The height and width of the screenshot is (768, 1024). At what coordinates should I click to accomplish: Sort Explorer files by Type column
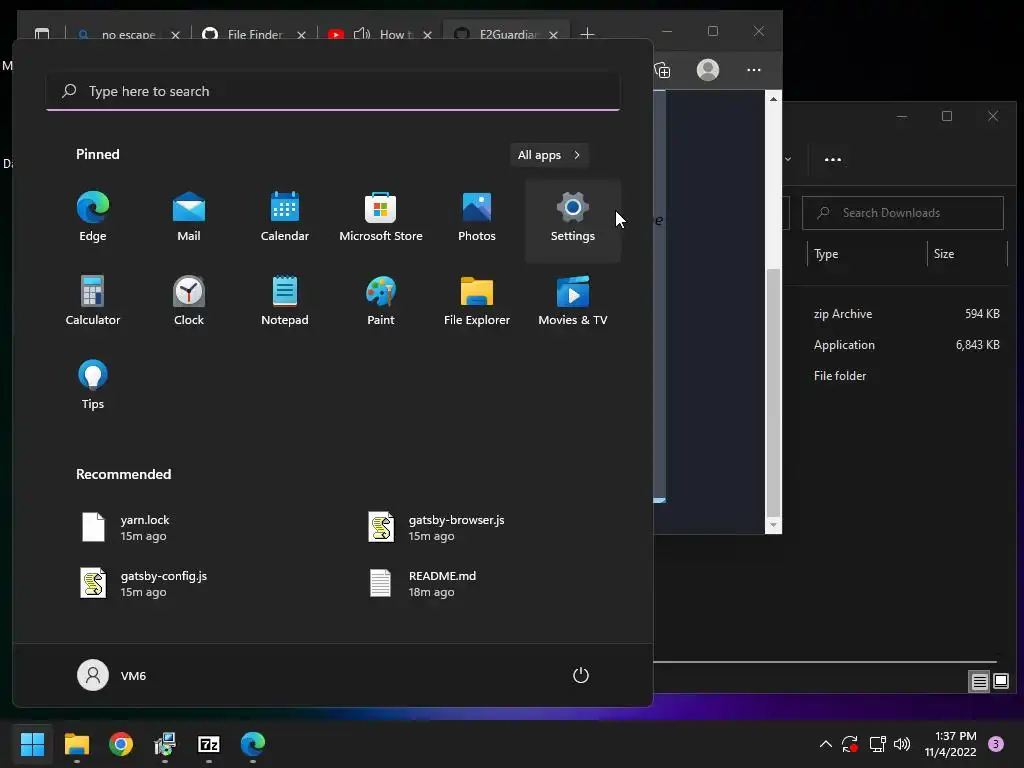[867, 254]
